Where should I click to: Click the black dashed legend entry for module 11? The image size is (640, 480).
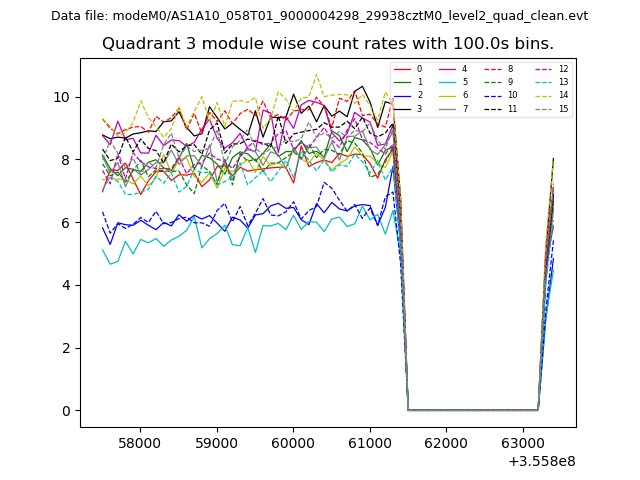494,108
